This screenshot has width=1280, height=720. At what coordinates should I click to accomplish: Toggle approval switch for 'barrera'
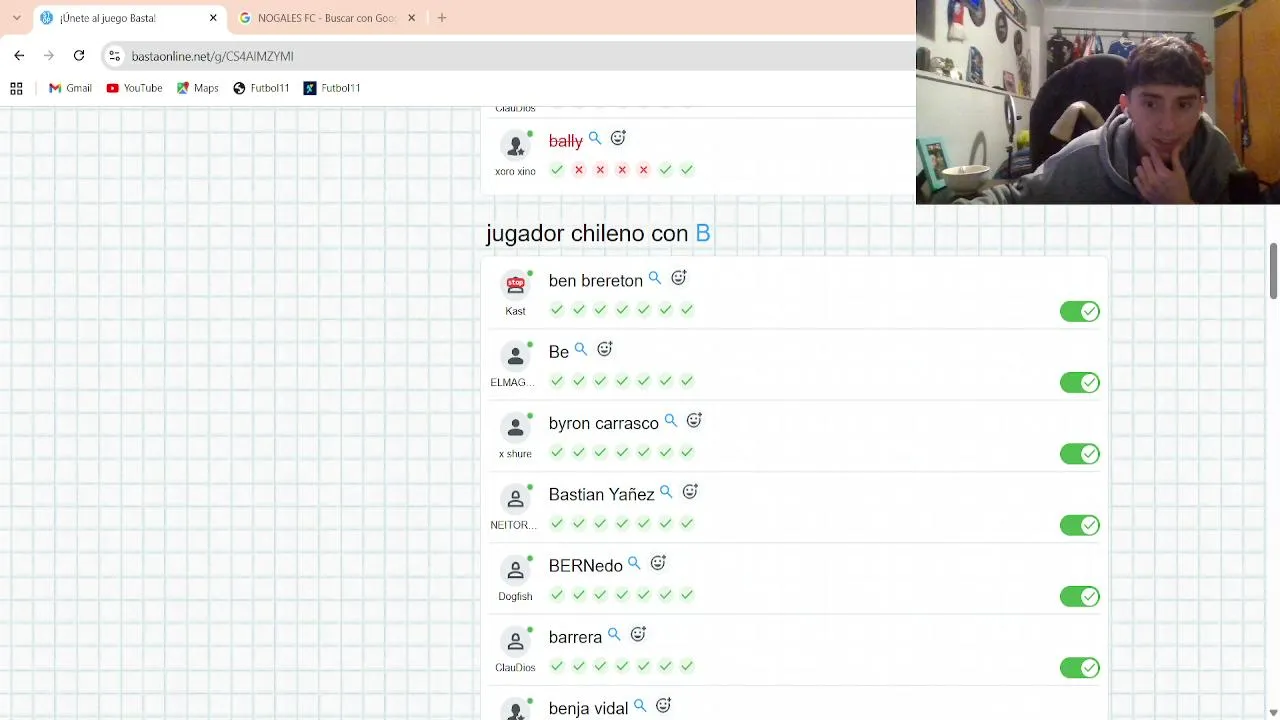(x=1080, y=668)
